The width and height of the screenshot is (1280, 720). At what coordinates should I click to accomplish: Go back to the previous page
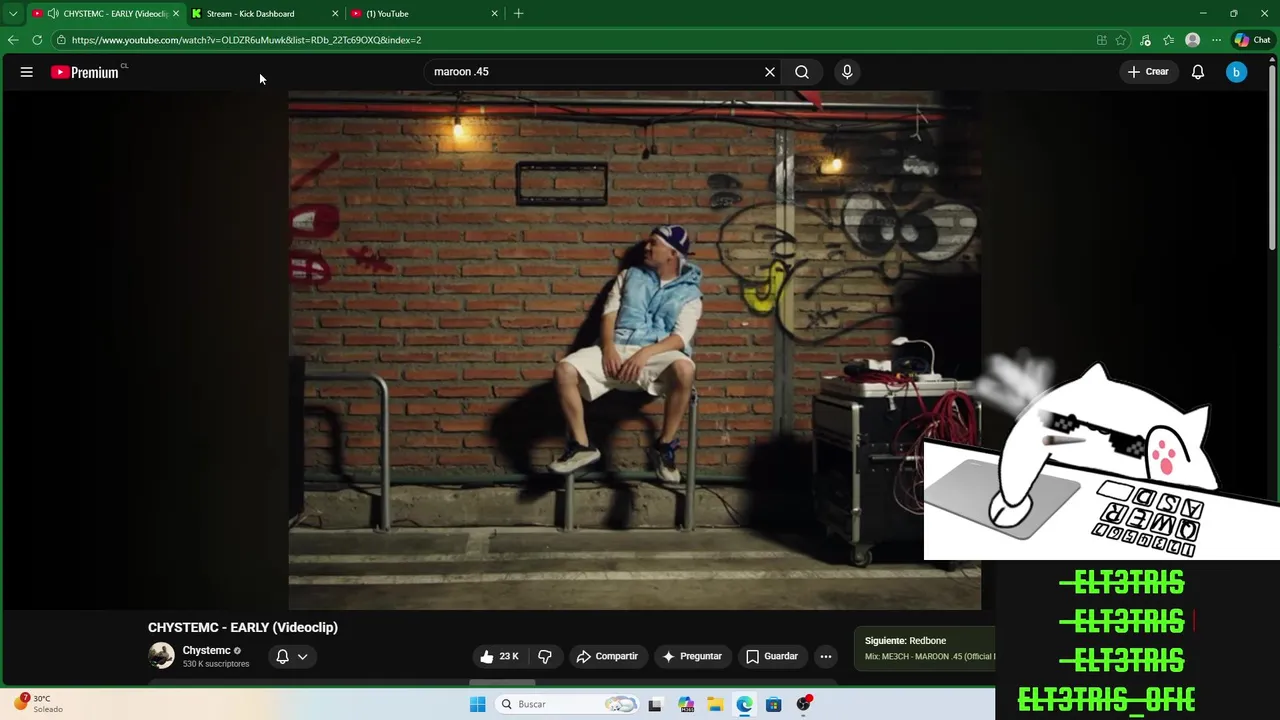point(13,40)
